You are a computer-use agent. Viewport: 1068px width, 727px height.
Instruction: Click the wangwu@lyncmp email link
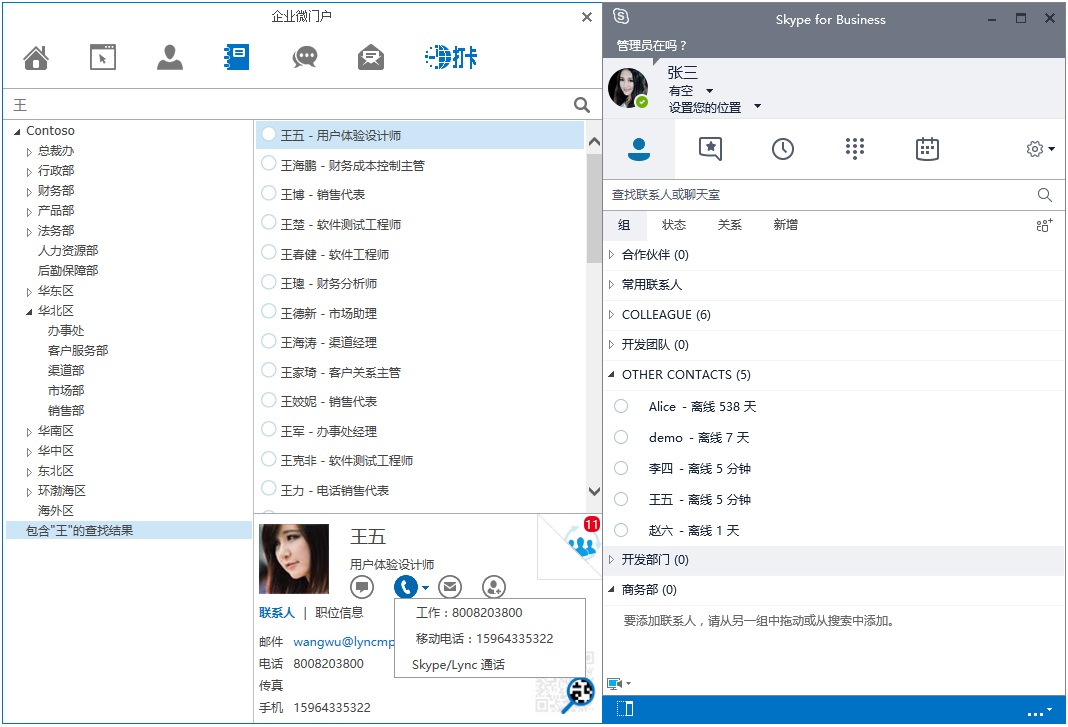pos(344,642)
